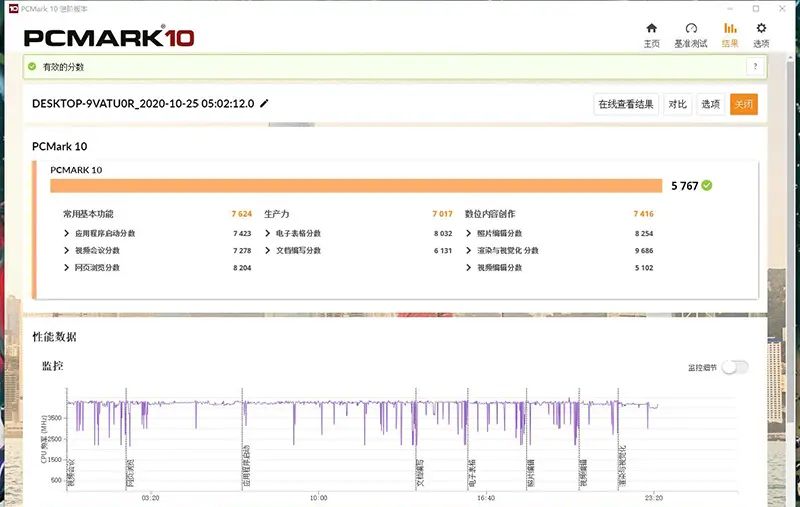Screen dimensions: 800x507
Task: Click the 对比 compare button
Action: (677, 104)
